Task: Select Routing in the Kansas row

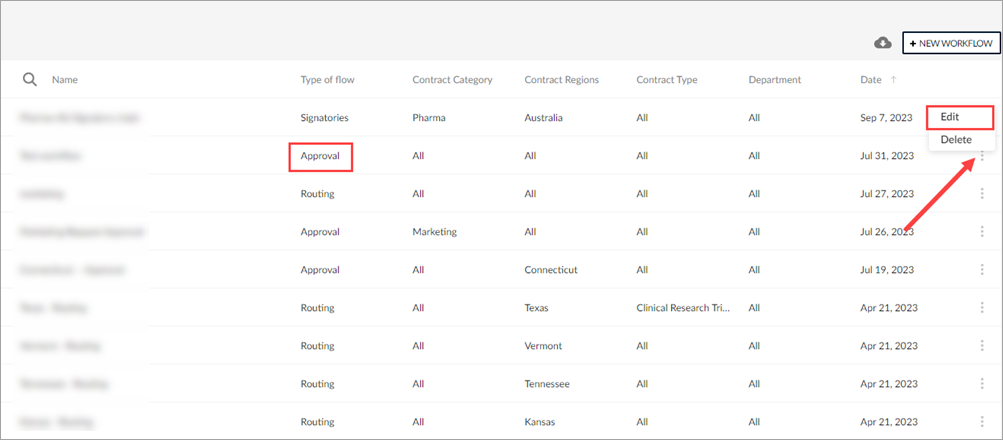Action: point(317,422)
